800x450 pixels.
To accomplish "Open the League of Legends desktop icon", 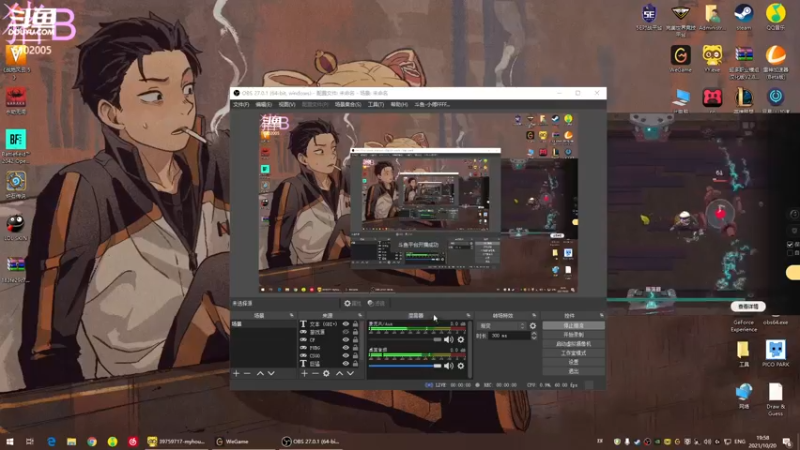I will tap(744, 99).
